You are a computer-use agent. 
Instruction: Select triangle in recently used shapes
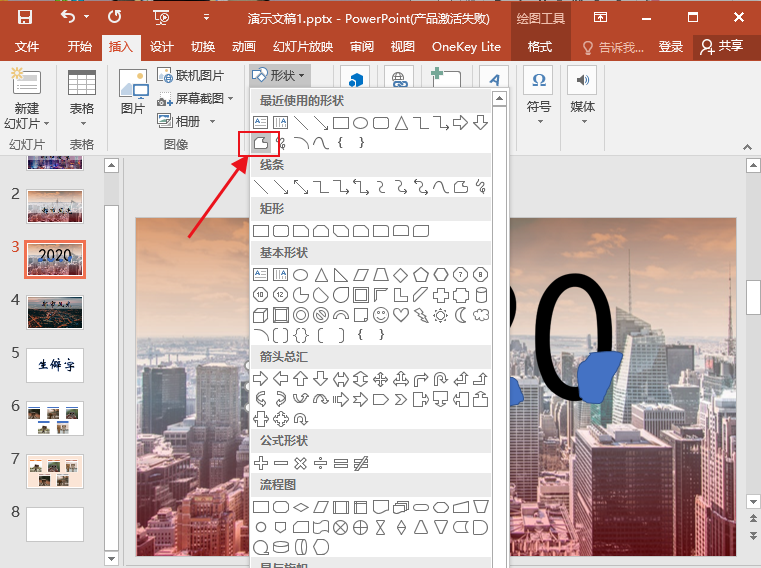point(401,123)
